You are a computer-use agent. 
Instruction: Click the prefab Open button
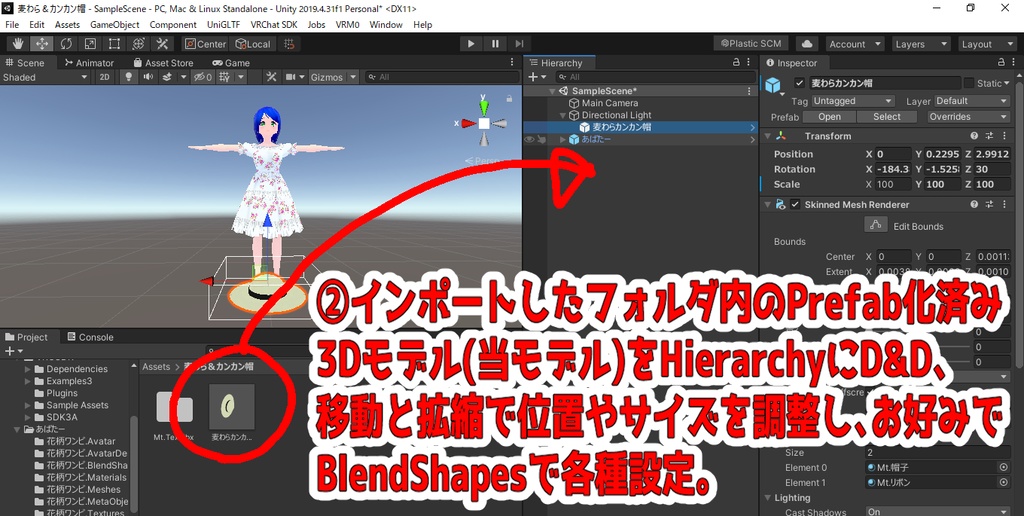[x=829, y=116]
